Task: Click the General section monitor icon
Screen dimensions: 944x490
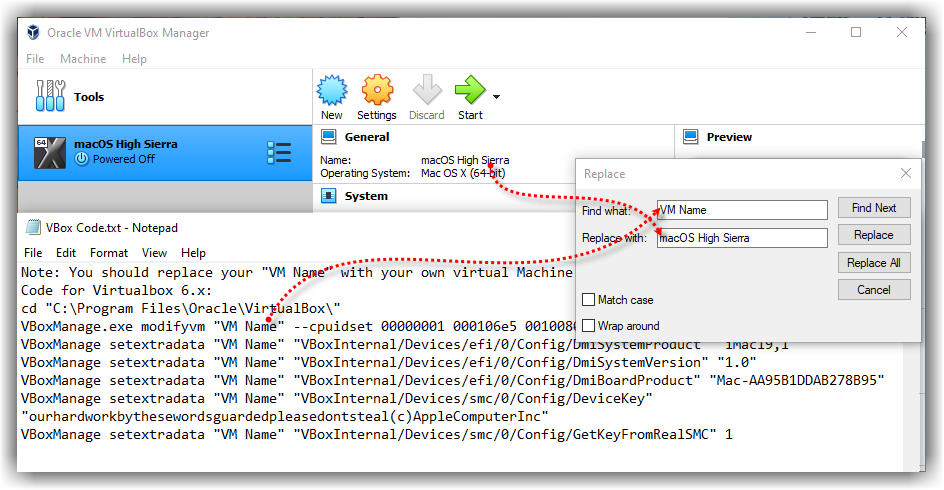Action: click(329, 137)
